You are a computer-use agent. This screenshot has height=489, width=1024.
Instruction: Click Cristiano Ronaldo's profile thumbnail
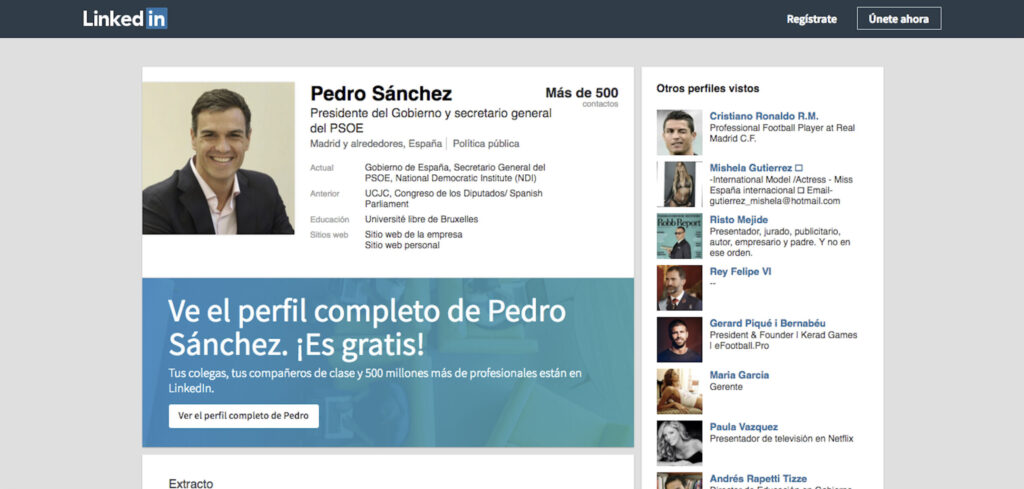click(x=679, y=132)
